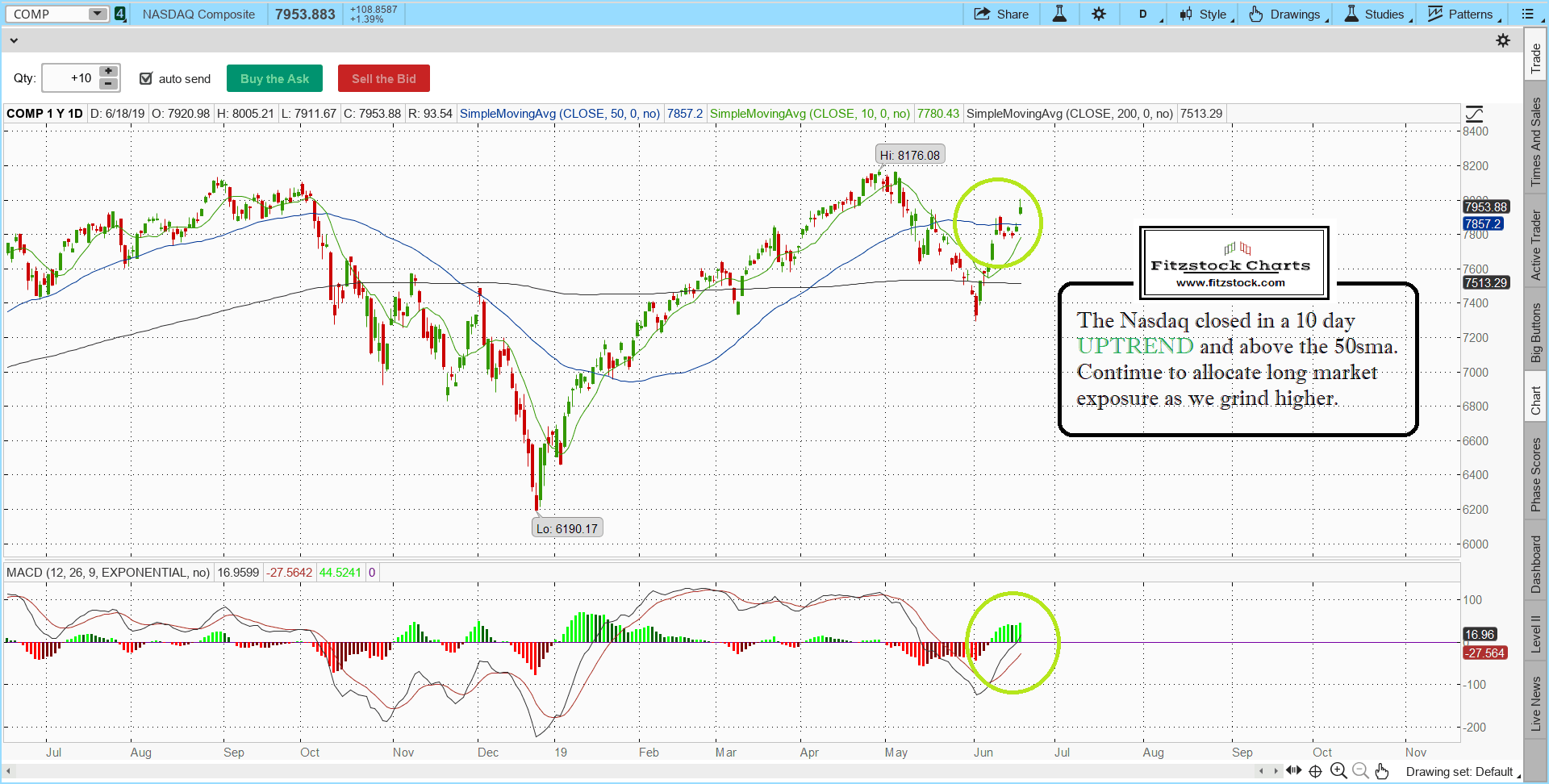Viewport: 1549px width, 784px height.
Task: Collapse the trade panel chevron
Action: [x=14, y=40]
